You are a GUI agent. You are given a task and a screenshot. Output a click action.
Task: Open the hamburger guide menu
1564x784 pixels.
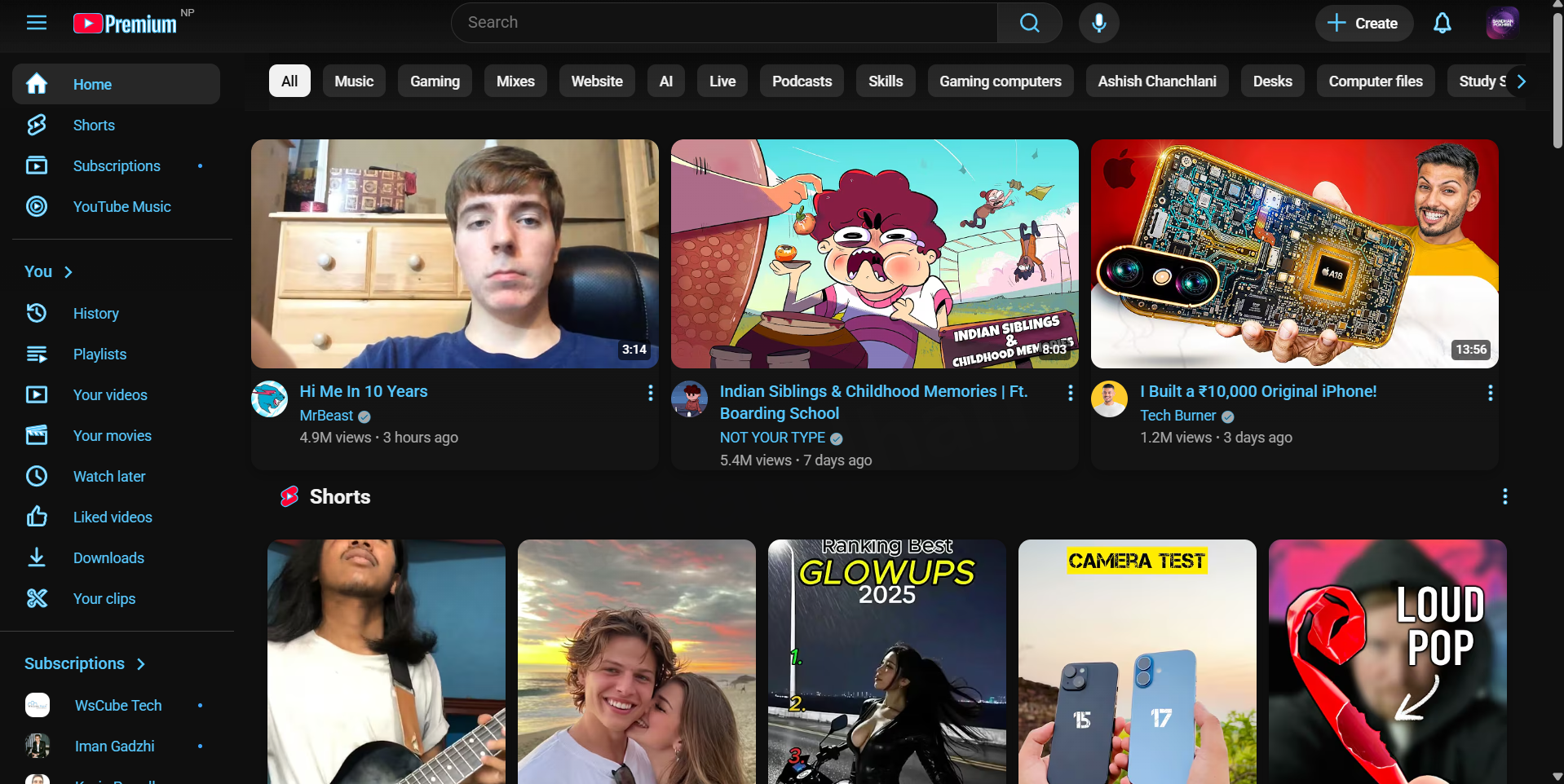coord(37,23)
